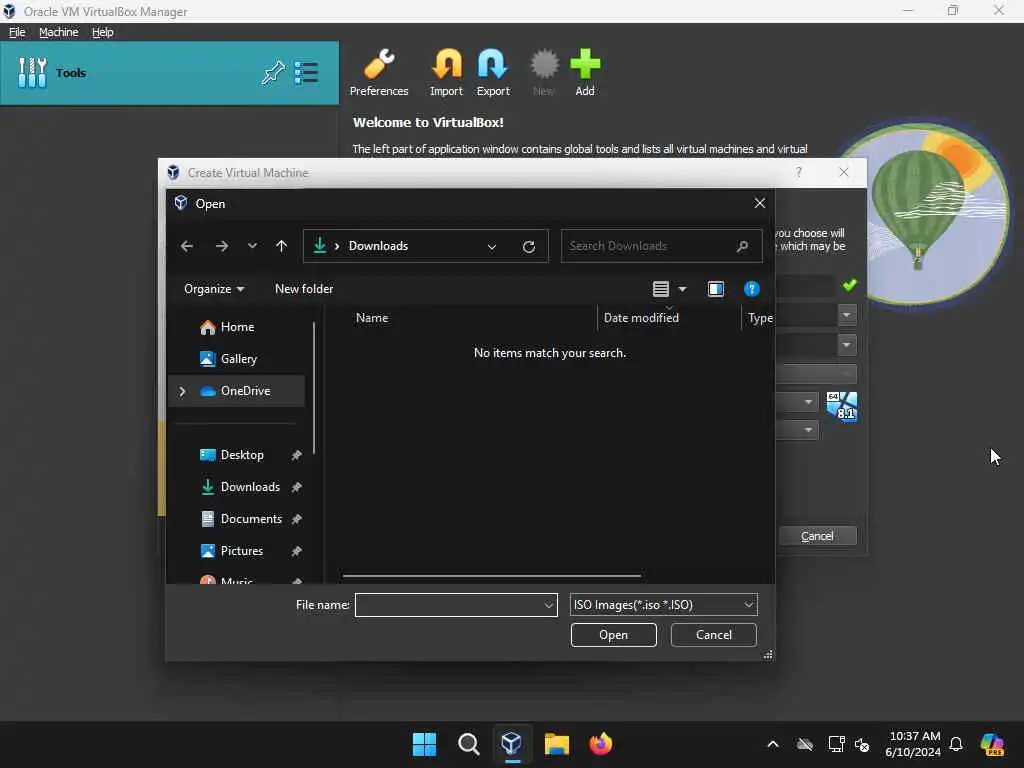
Task: Open the Machine menu
Action: click(58, 32)
